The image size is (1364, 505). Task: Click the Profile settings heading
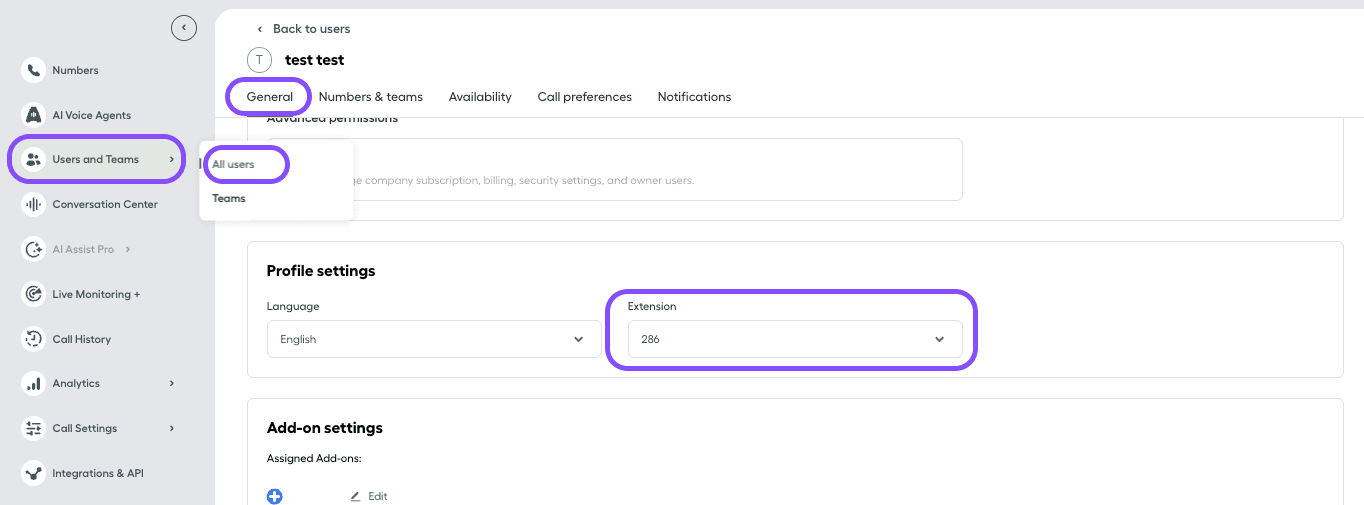(321, 271)
